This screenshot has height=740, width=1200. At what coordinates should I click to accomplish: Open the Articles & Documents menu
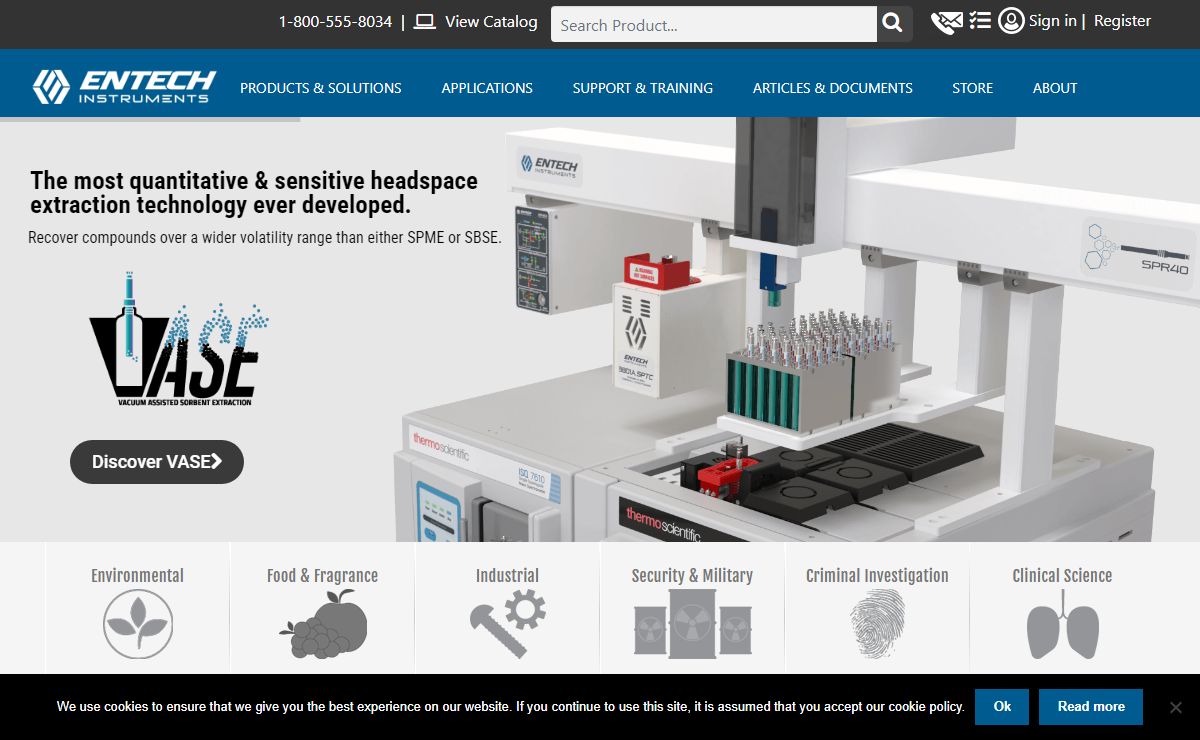(833, 88)
